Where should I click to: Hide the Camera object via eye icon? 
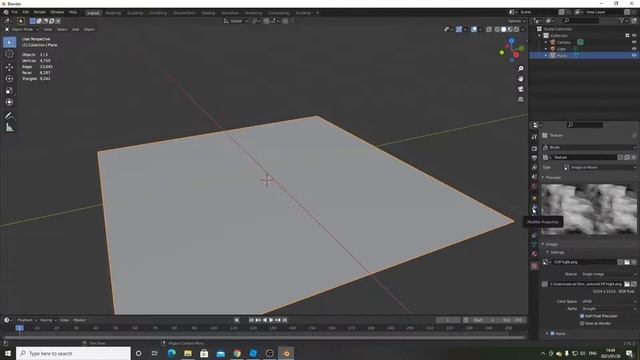tap(634, 42)
